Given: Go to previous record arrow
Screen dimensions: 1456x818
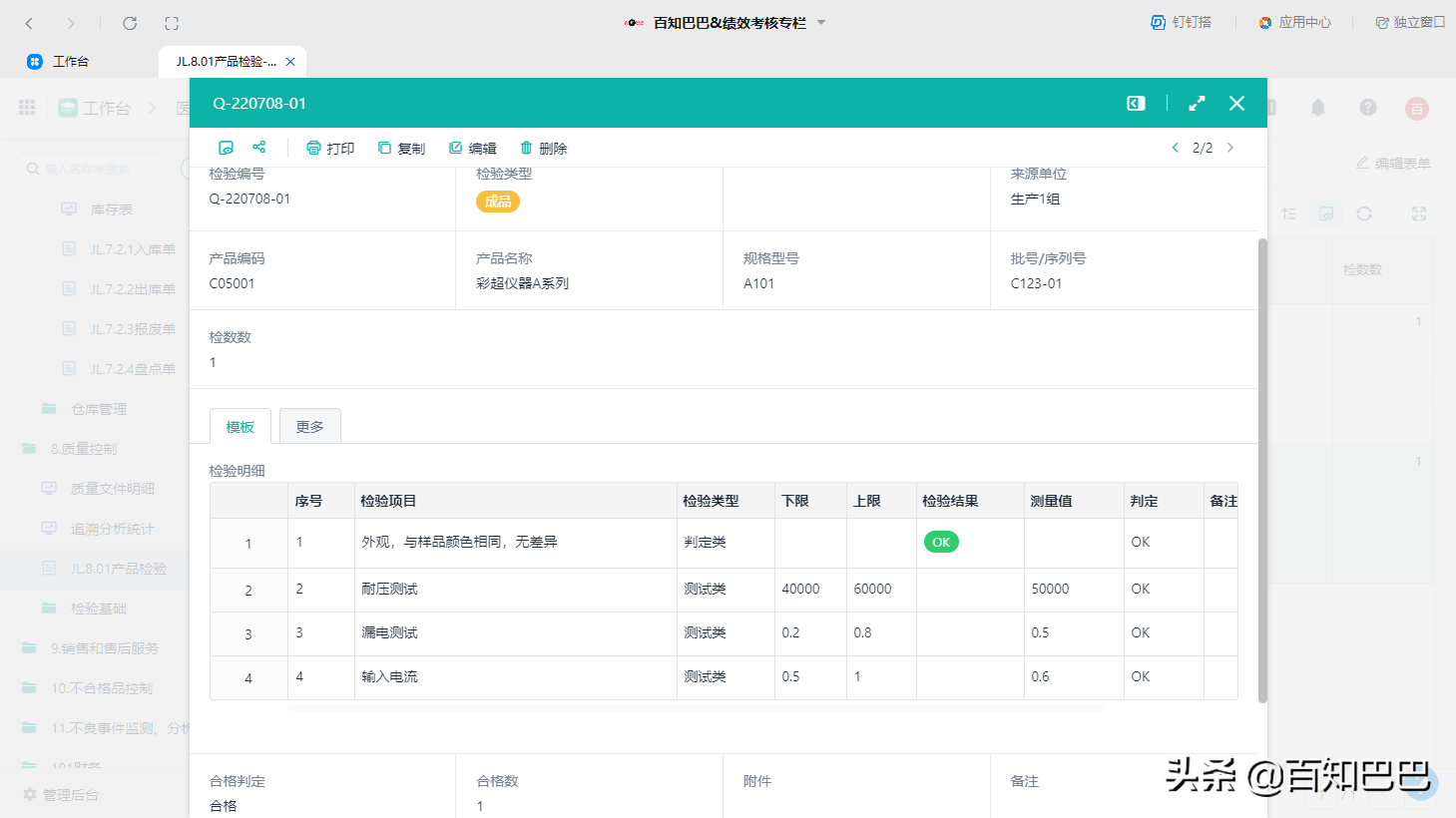Looking at the screenshot, I should pos(1175,148).
